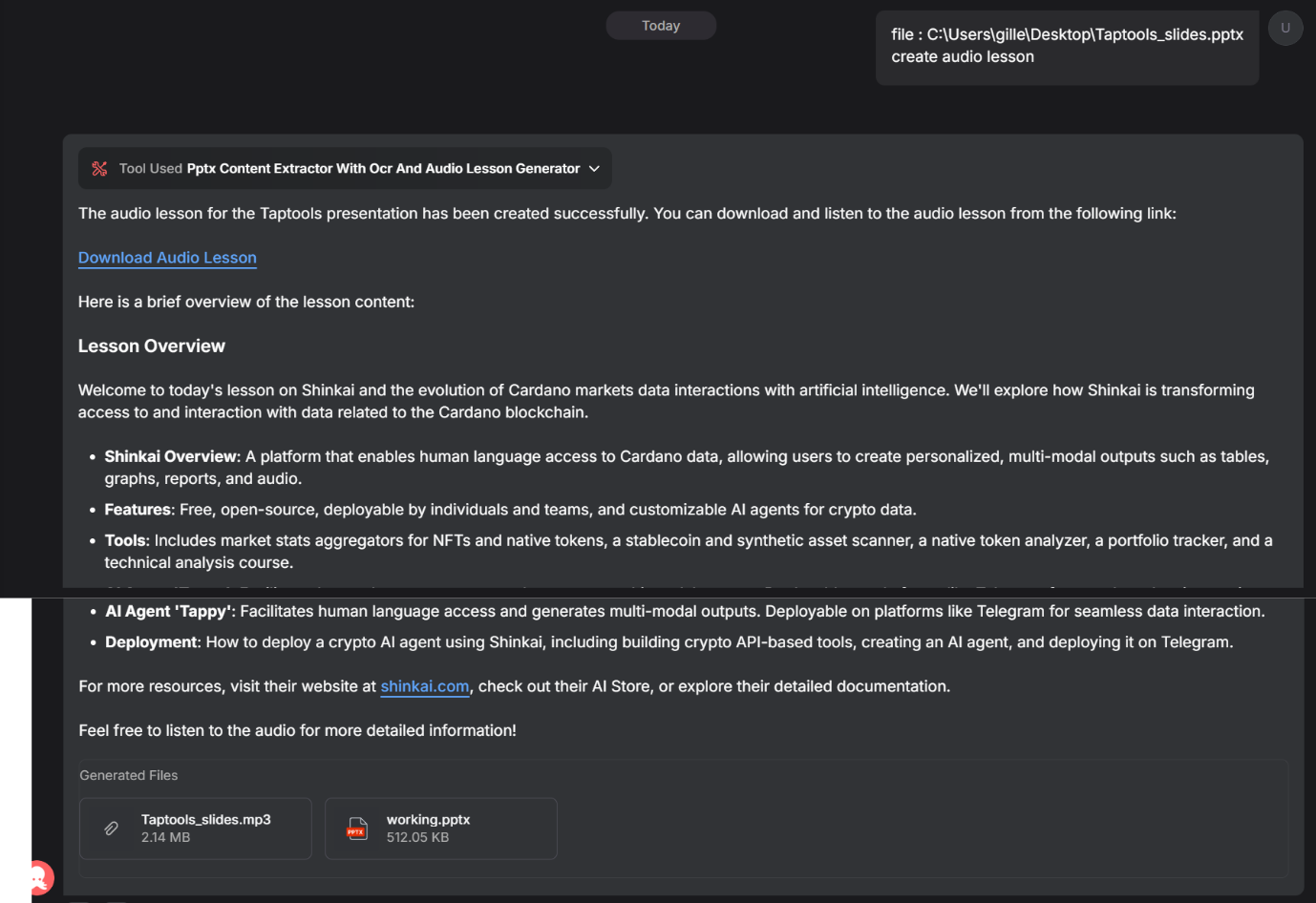Open the Download Audio Lesson link
1316x903 pixels.
click(x=167, y=258)
